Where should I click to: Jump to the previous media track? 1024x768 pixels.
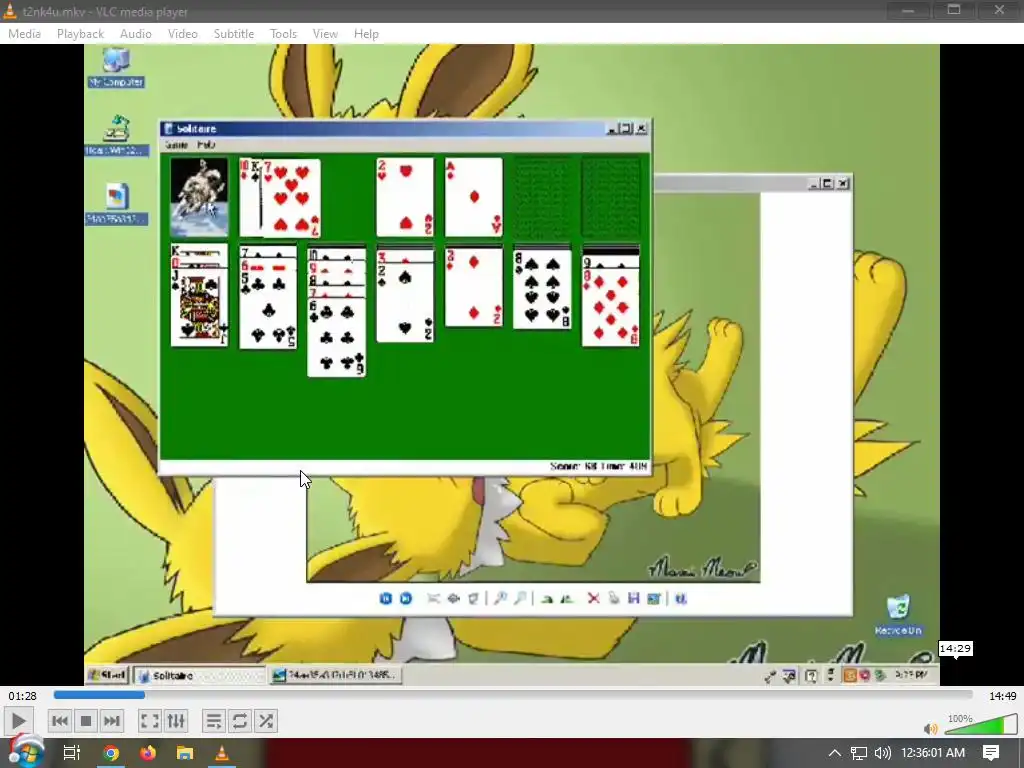[59, 721]
